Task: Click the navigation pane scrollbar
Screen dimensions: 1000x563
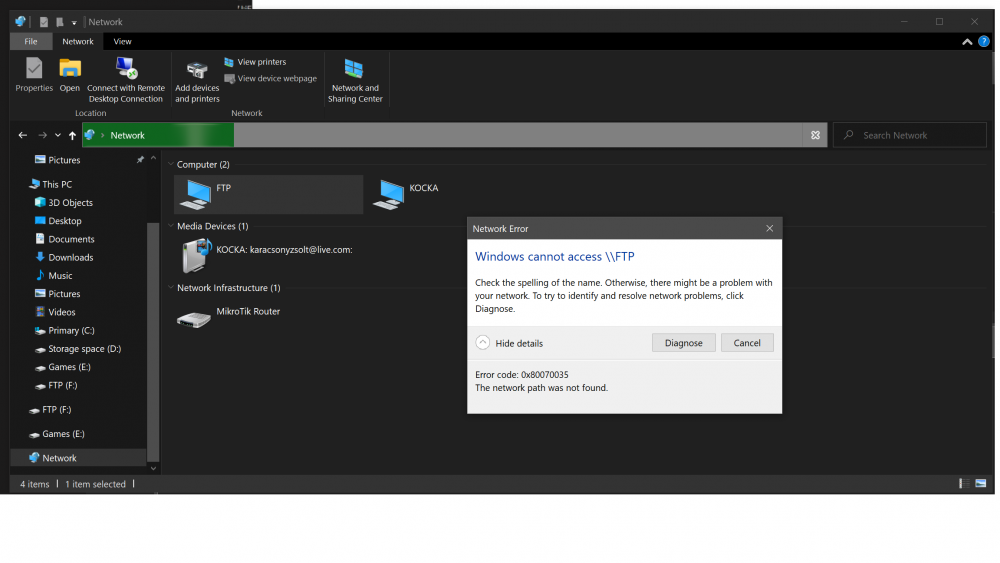Action: [153, 341]
